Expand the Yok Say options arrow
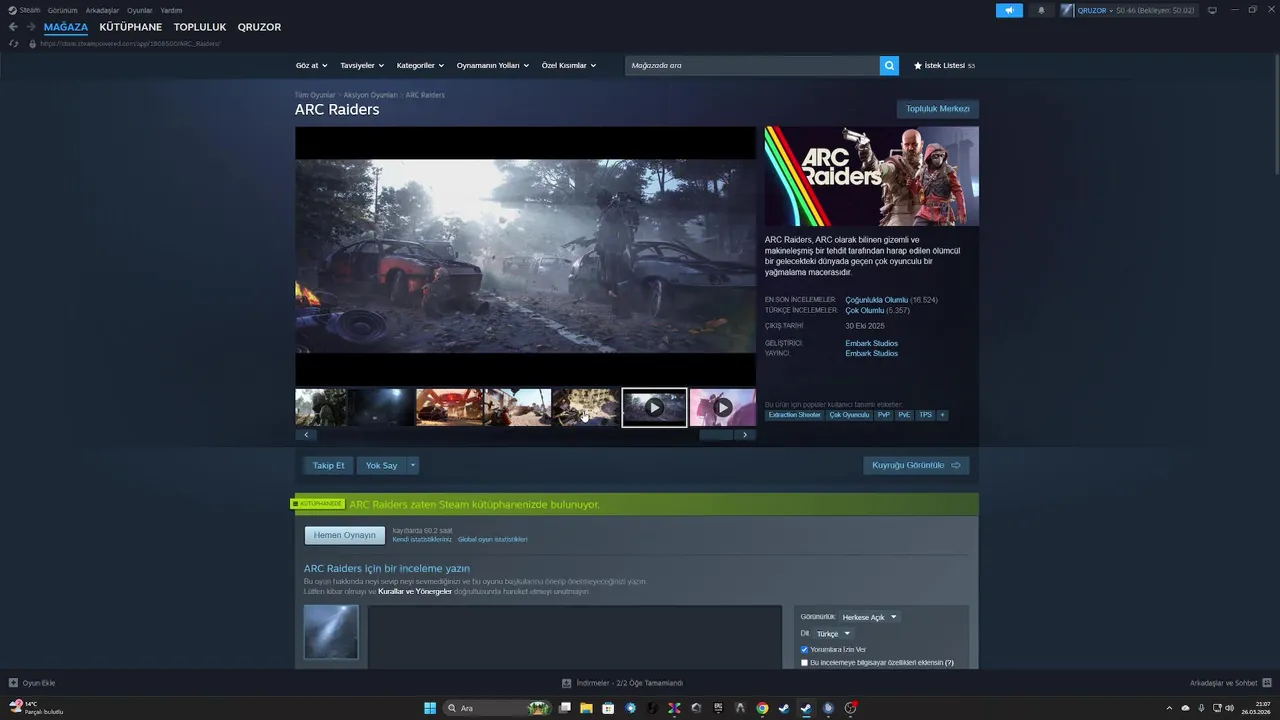The height and width of the screenshot is (720, 1280). (x=413, y=465)
